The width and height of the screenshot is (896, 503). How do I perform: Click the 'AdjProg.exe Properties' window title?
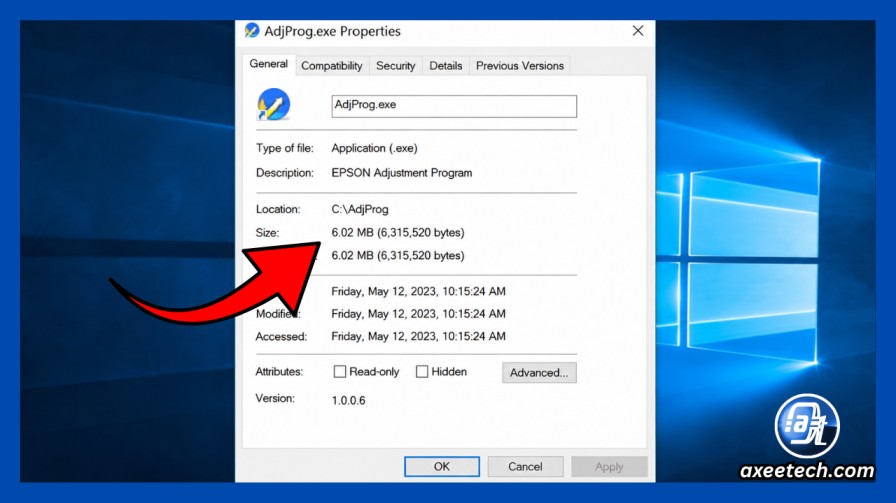[332, 31]
